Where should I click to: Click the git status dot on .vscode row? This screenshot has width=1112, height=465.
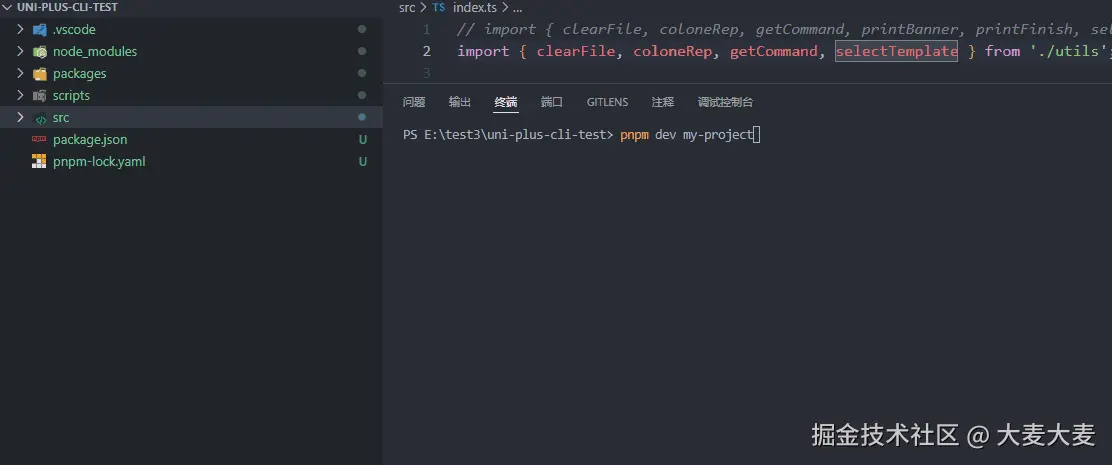coord(362,29)
